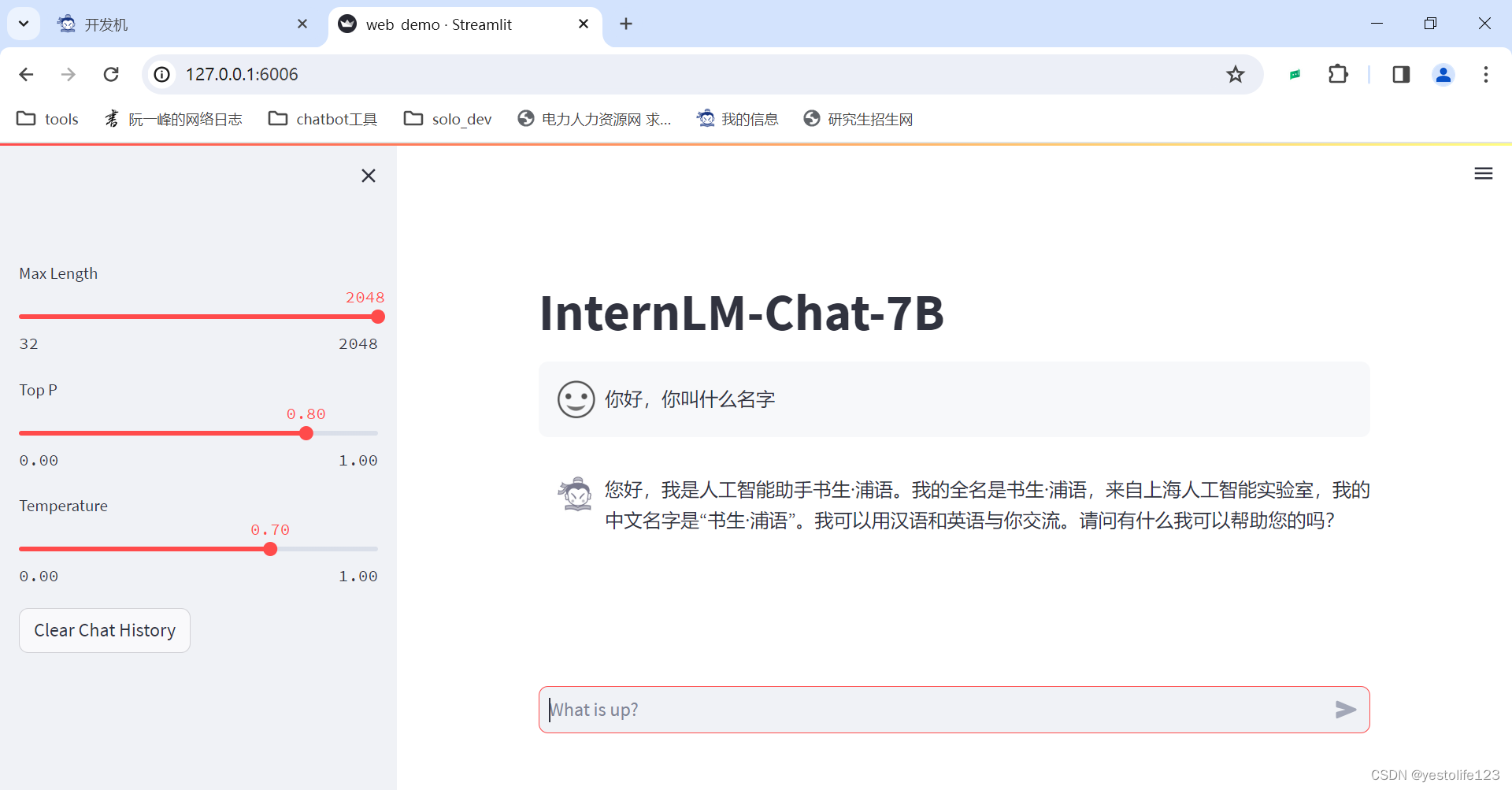Bookmark this page with the star icon
The width and height of the screenshot is (1512, 790).
tap(1235, 74)
